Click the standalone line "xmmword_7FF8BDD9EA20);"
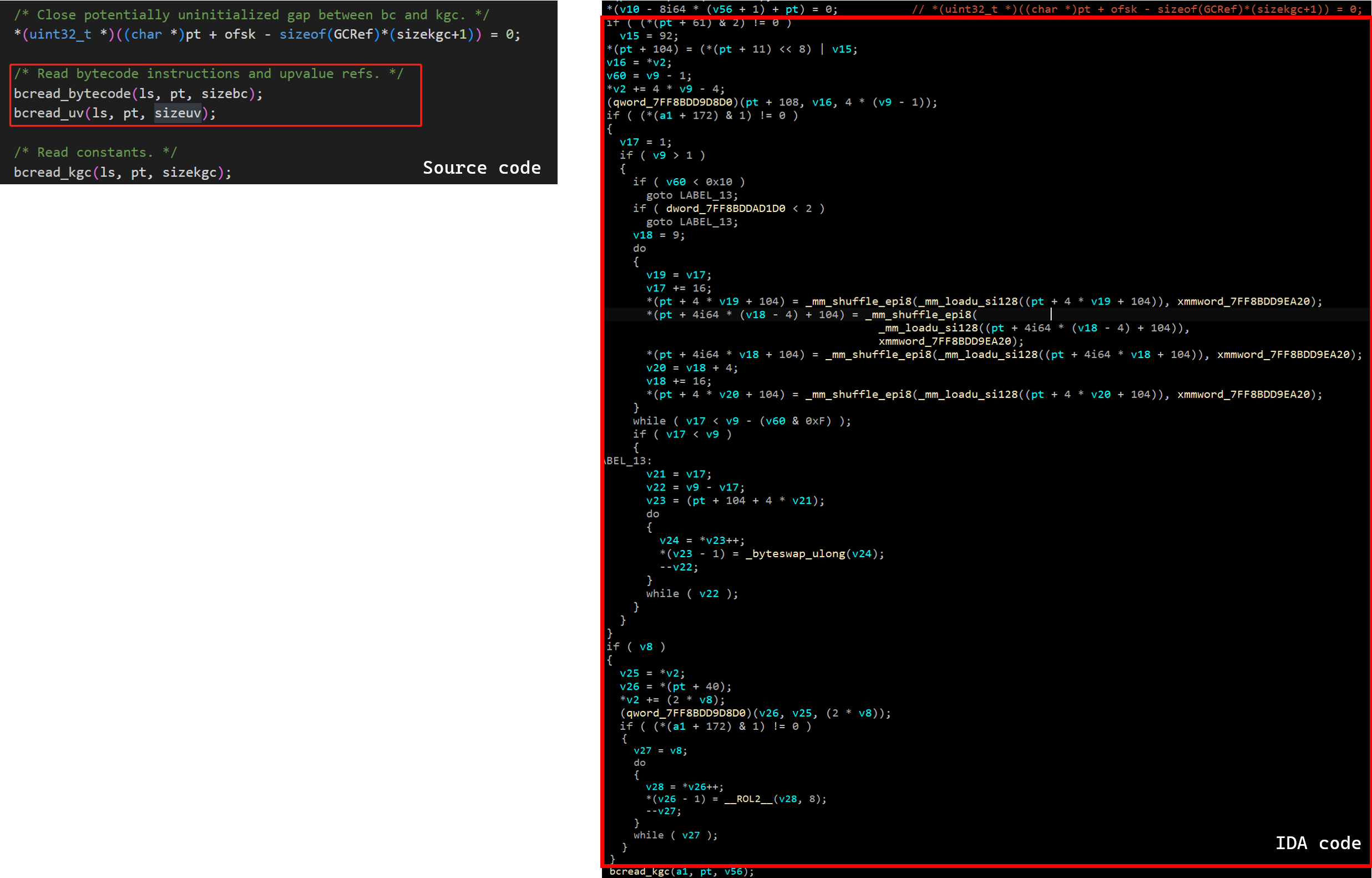Image resolution: width=1372 pixels, height=878 pixels. pos(951,341)
